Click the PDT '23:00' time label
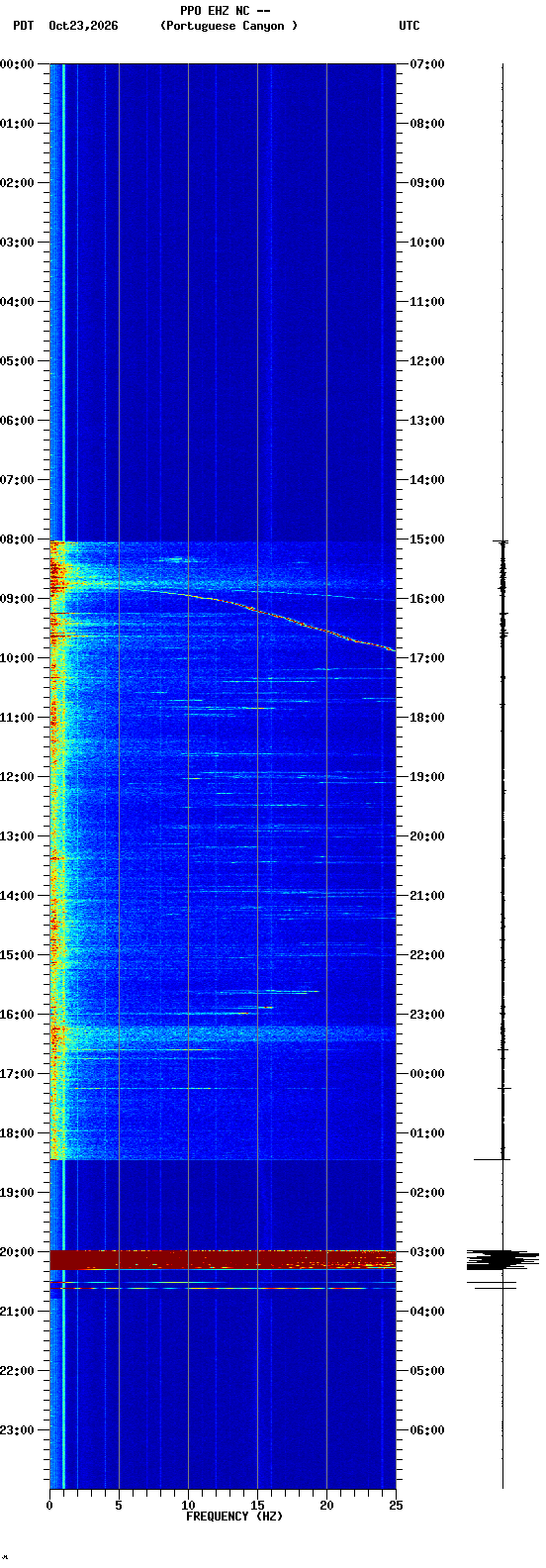 point(17,1430)
